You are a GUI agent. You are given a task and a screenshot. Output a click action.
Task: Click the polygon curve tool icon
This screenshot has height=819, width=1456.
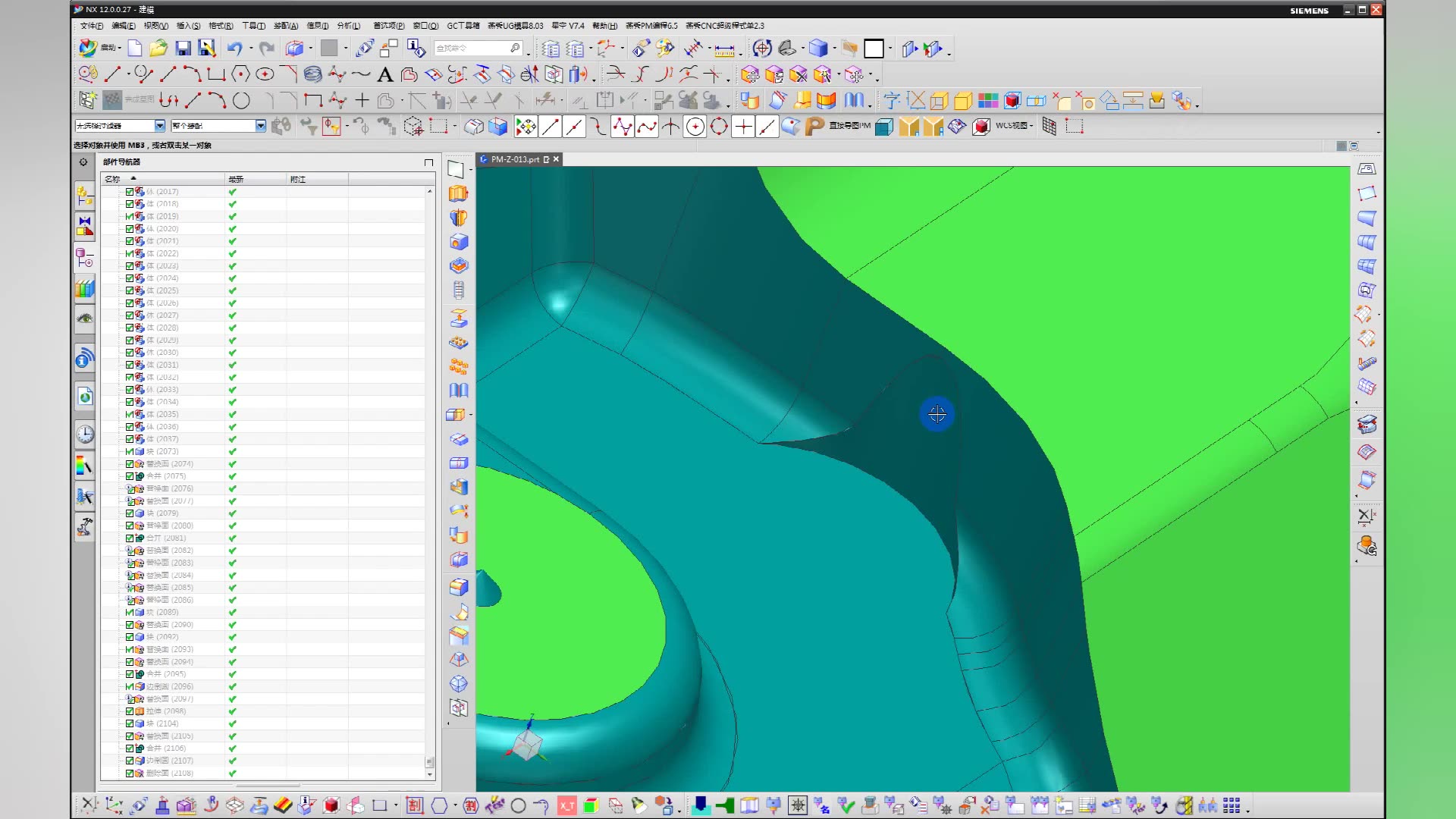click(x=240, y=74)
